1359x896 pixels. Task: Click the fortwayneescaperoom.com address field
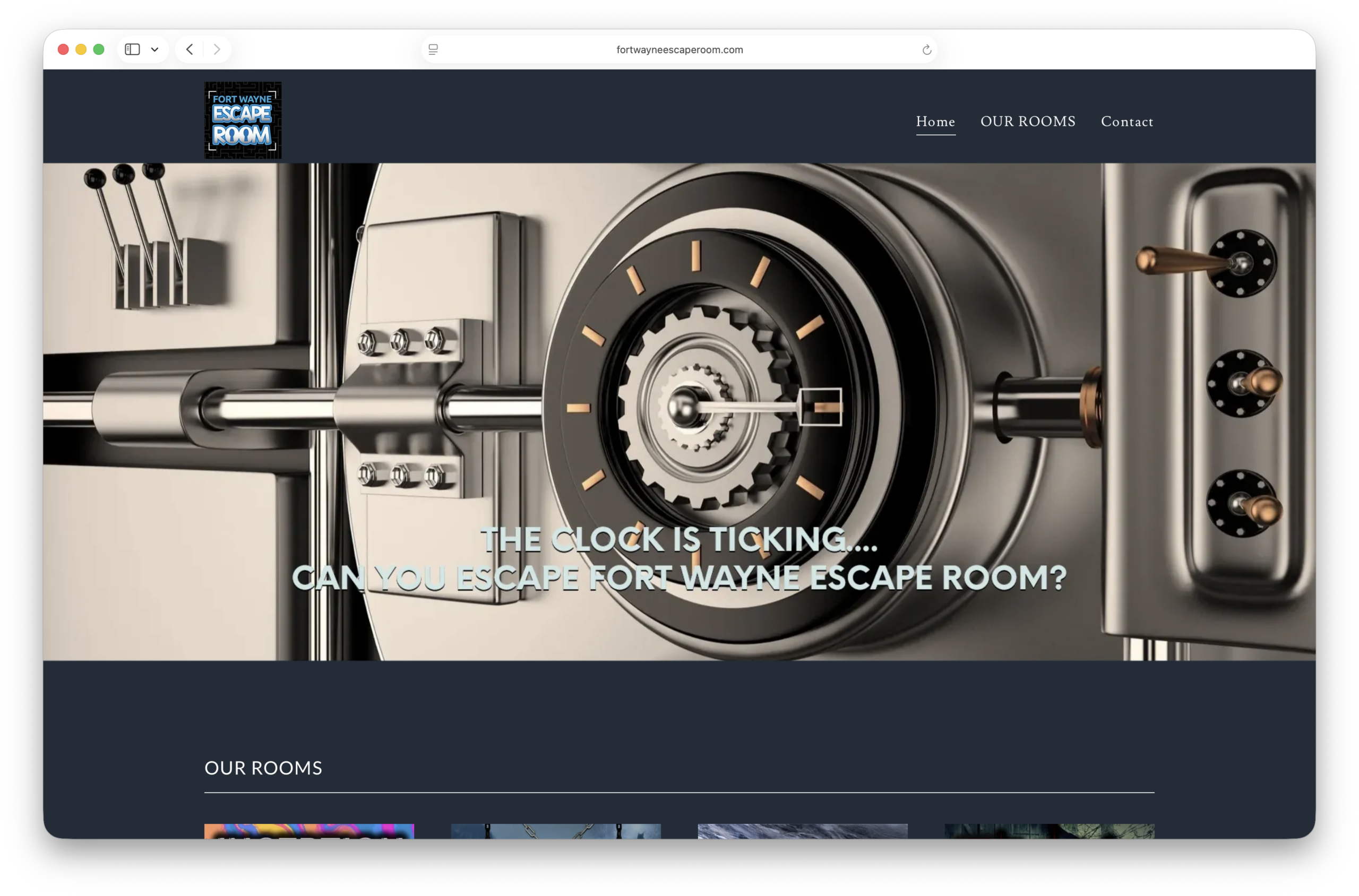(679, 50)
